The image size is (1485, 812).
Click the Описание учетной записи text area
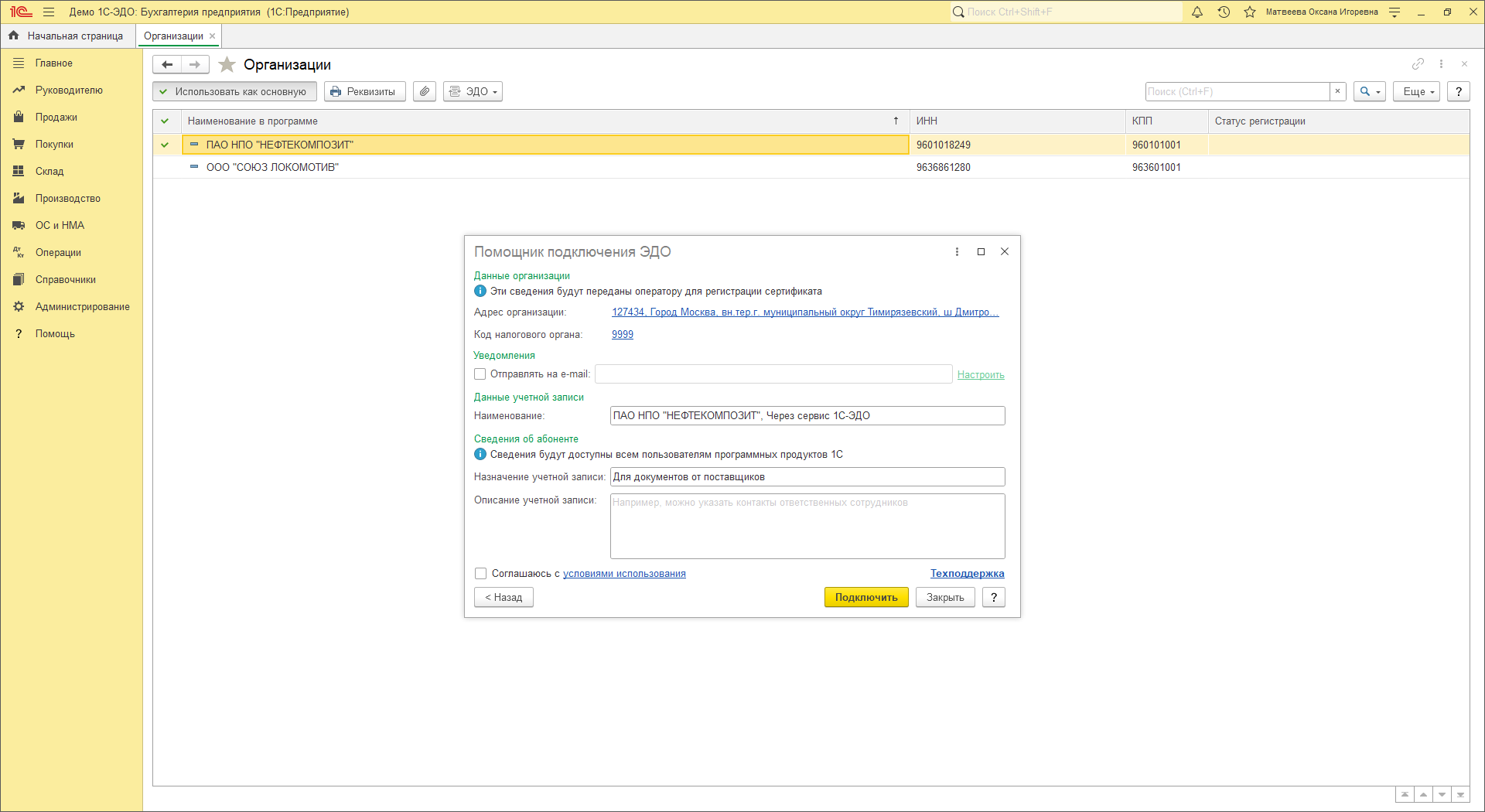[x=807, y=526]
